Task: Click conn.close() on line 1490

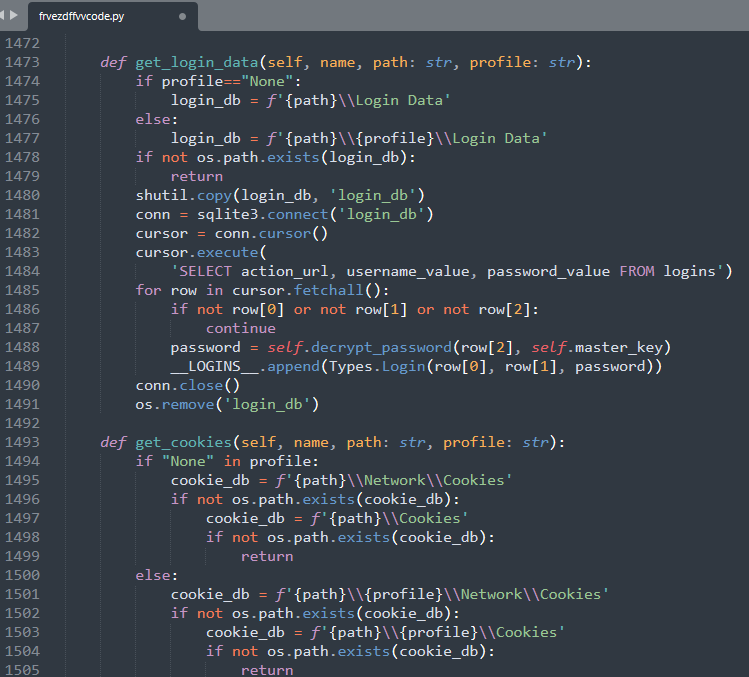Action: [x=188, y=386]
